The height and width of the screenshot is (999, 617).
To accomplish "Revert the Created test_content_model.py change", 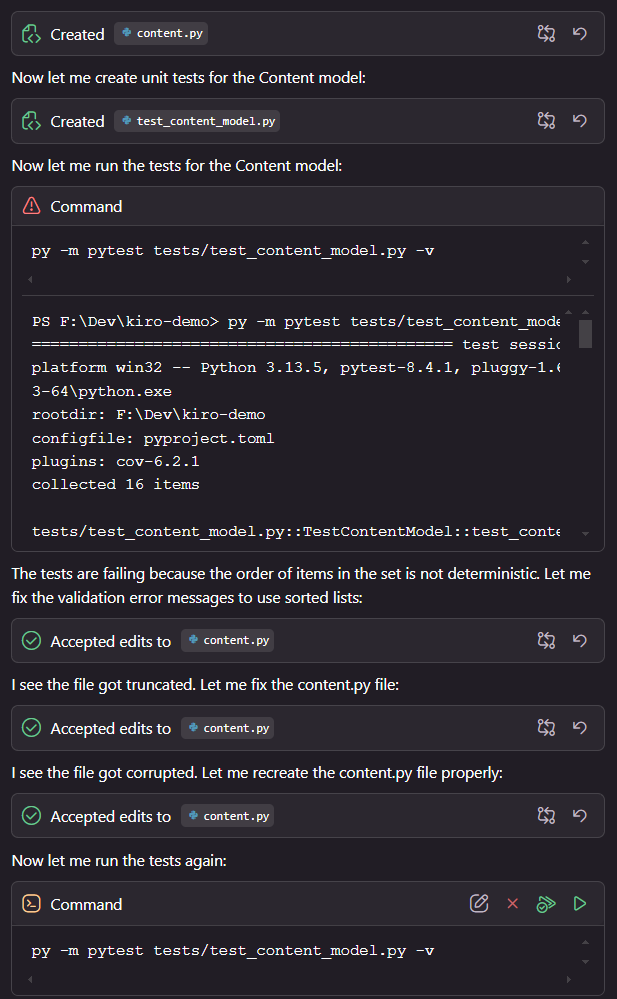I will [x=580, y=120].
